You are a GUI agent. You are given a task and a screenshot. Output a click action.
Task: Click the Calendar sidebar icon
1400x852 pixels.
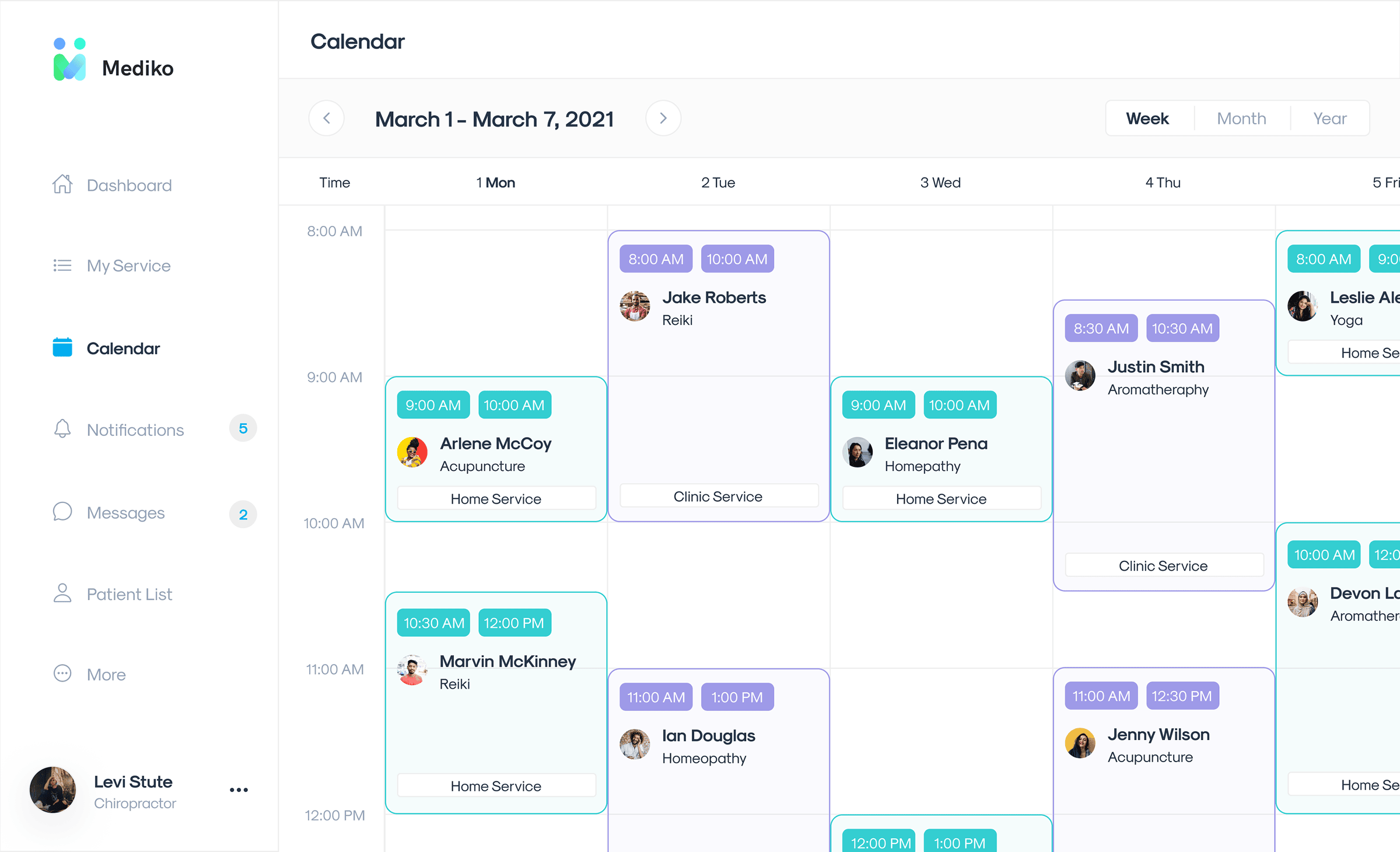(62, 347)
